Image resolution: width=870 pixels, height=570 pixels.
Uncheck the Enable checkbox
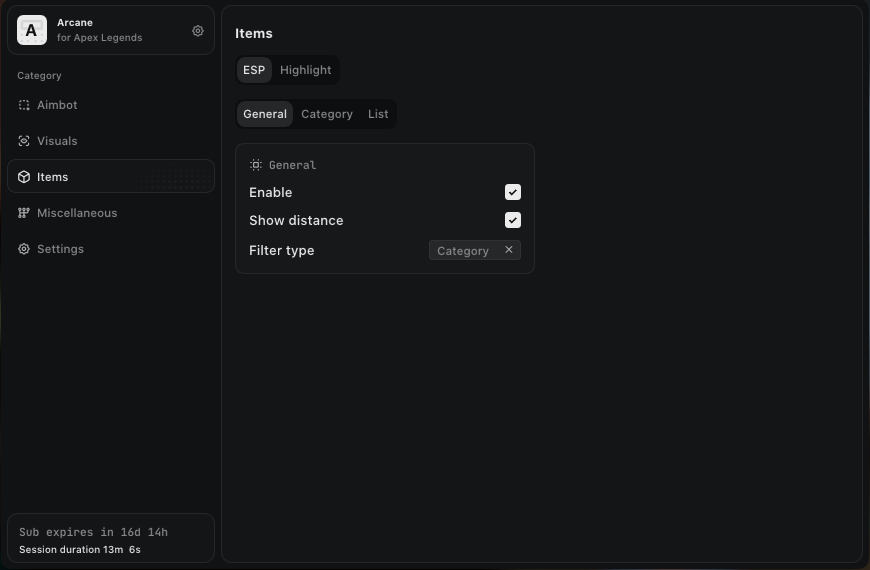(513, 192)
